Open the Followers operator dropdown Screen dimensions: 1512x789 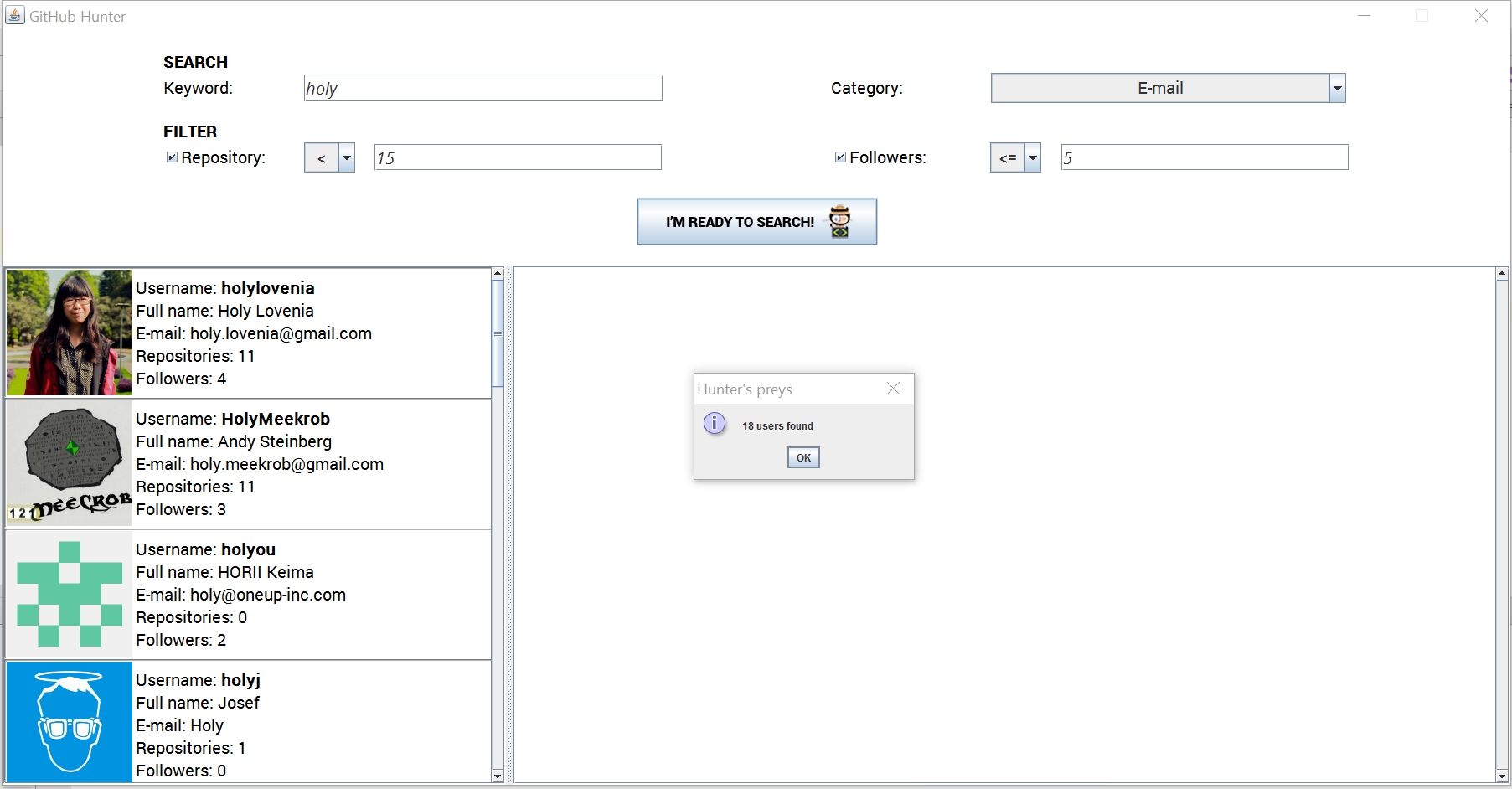tap(1015, 157)
